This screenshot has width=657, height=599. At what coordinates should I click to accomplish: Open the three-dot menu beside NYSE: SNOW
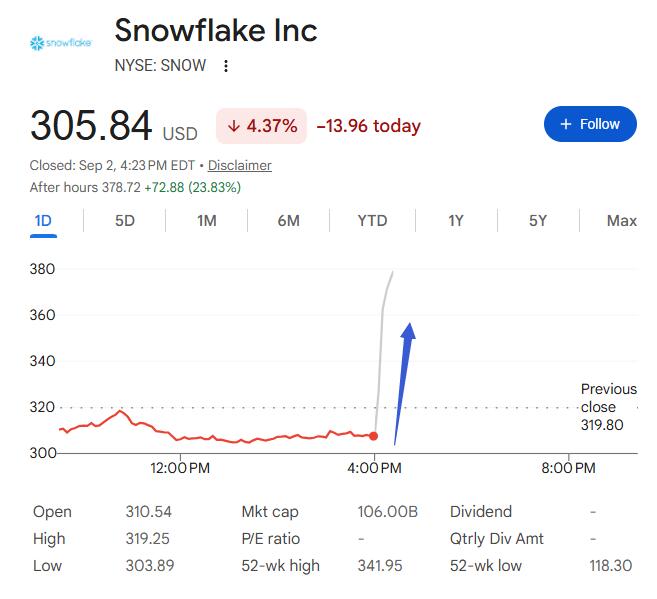pos(226,66)
